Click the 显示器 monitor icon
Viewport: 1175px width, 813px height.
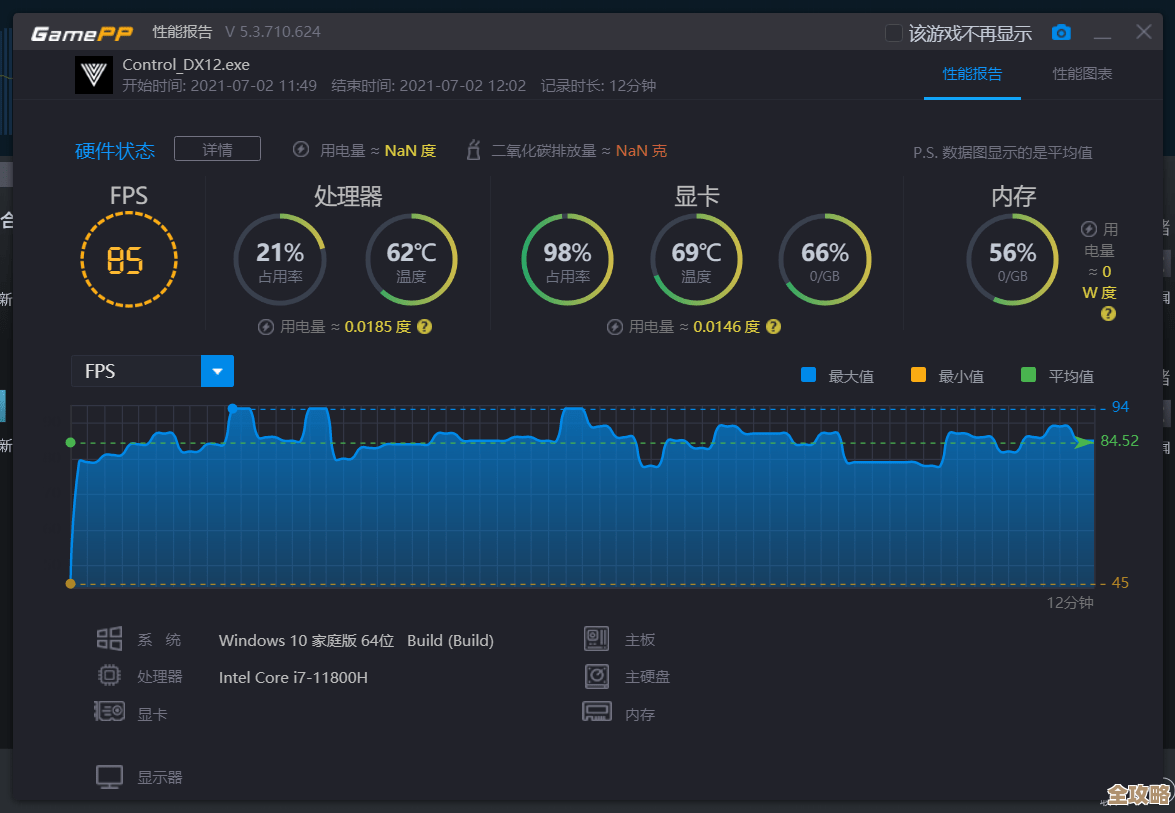coord(109,776)
